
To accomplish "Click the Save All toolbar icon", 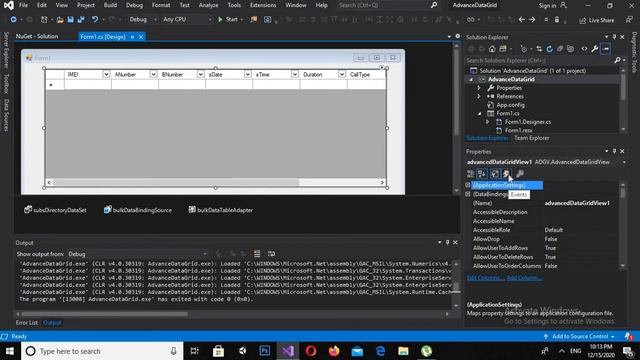I will click(81, 19).
